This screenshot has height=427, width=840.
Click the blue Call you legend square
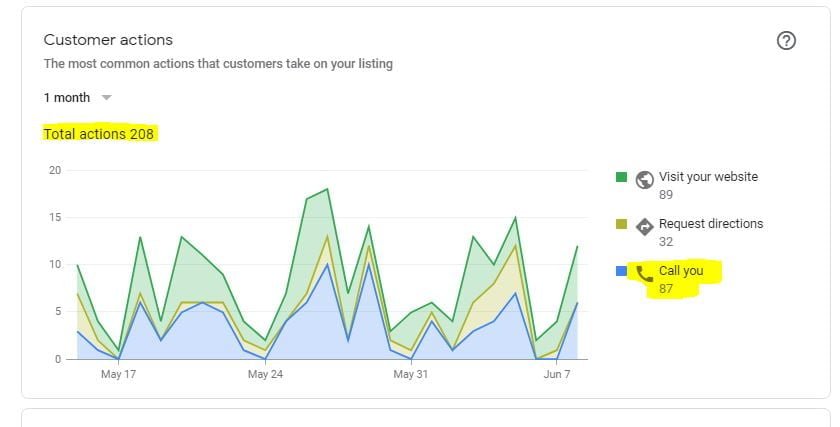point(621,270)
